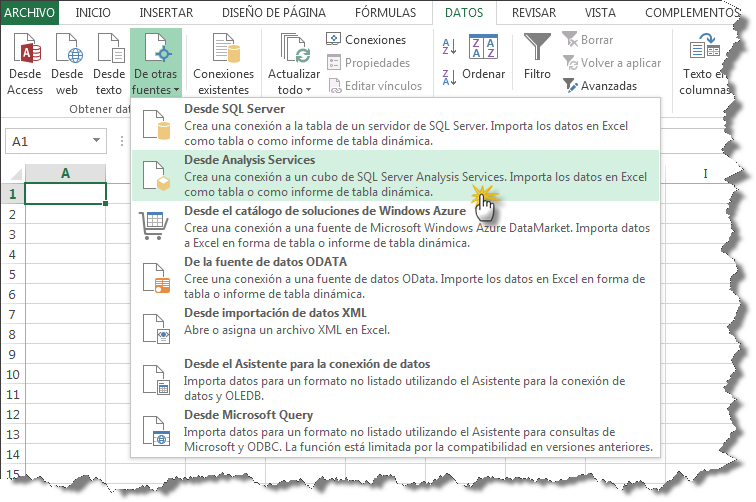Select row 3 header
The height and width of the screenshot is (502, 756).
coord(13,234)
